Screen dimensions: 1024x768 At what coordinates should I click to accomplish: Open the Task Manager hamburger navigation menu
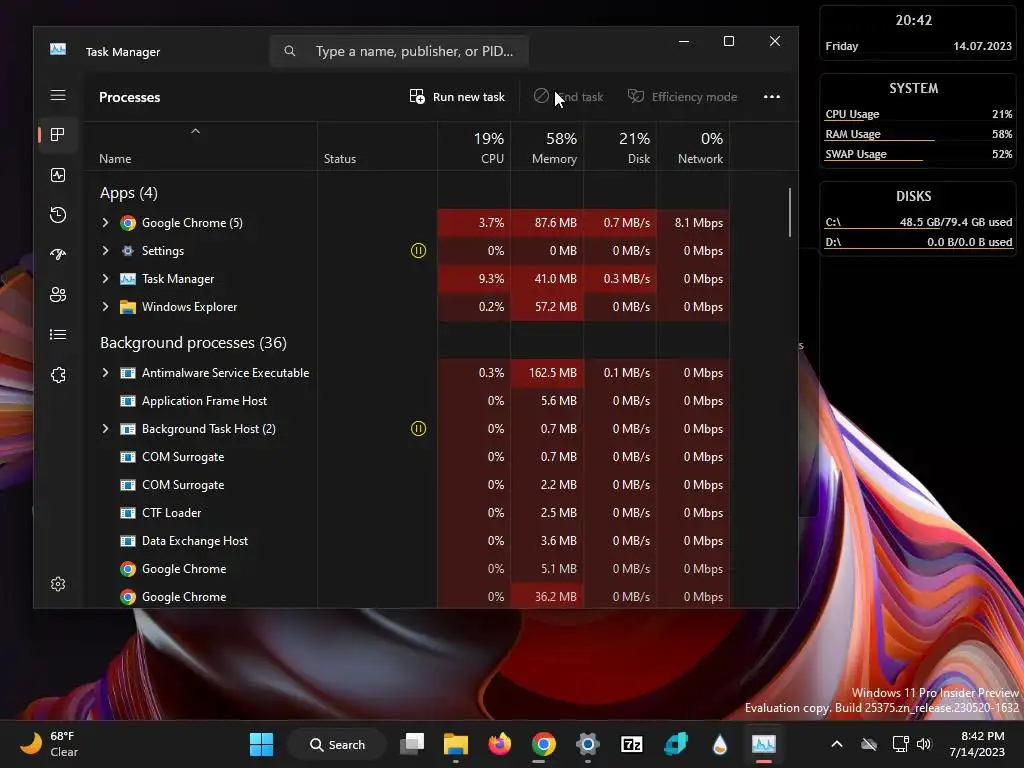click(58, 95)
